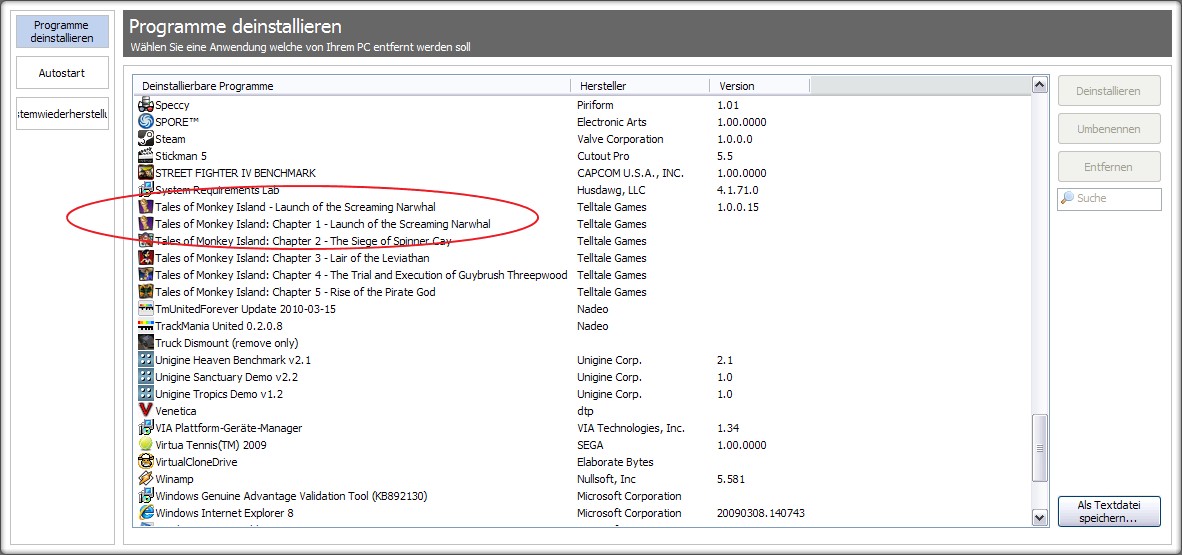The image size is (1182, 555).
Task: Click the Truck Dismount icon
Action: [146, 343]
